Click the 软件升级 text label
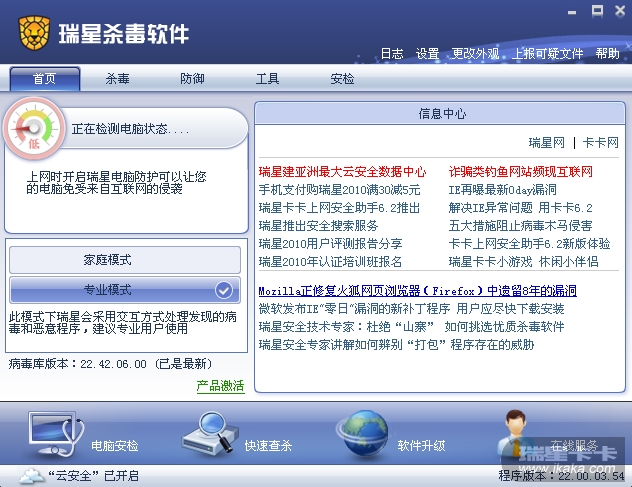Screen dimensions: 632x487 pos(422,445)
